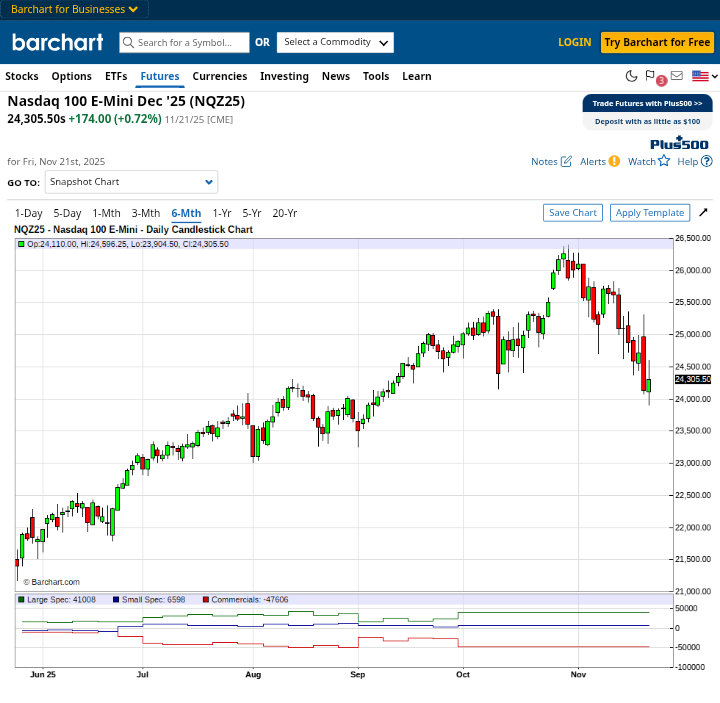
Task: Select the 3-Mth chart period
Action: 146,213
